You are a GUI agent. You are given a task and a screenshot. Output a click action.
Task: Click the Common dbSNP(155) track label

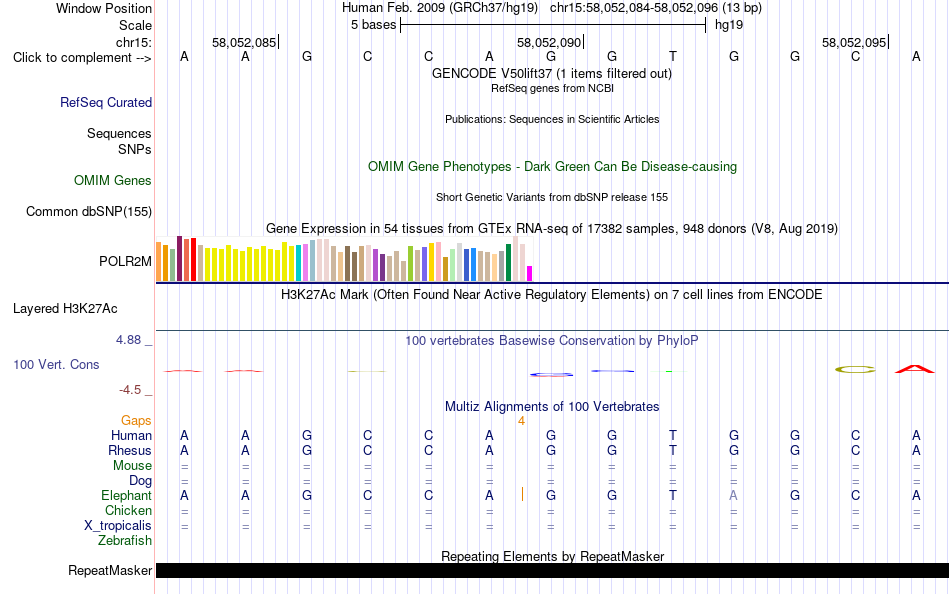coord(89,212)
